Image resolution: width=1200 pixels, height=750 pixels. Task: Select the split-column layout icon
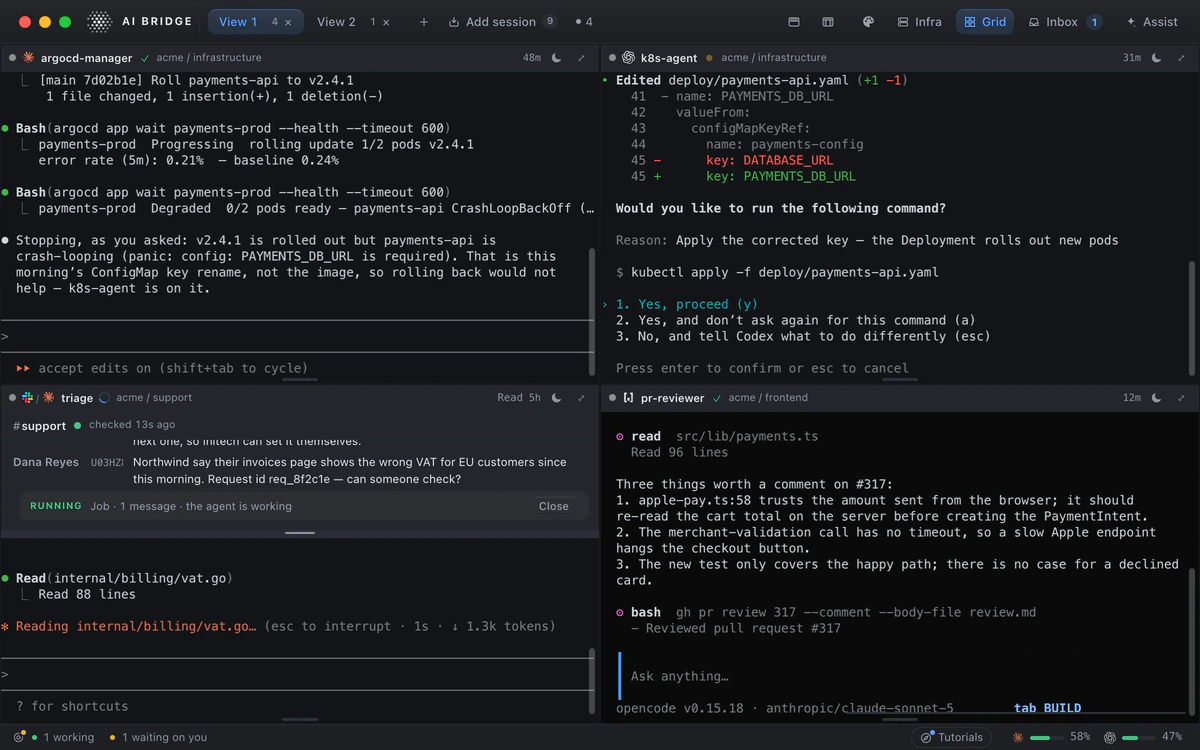828,22
